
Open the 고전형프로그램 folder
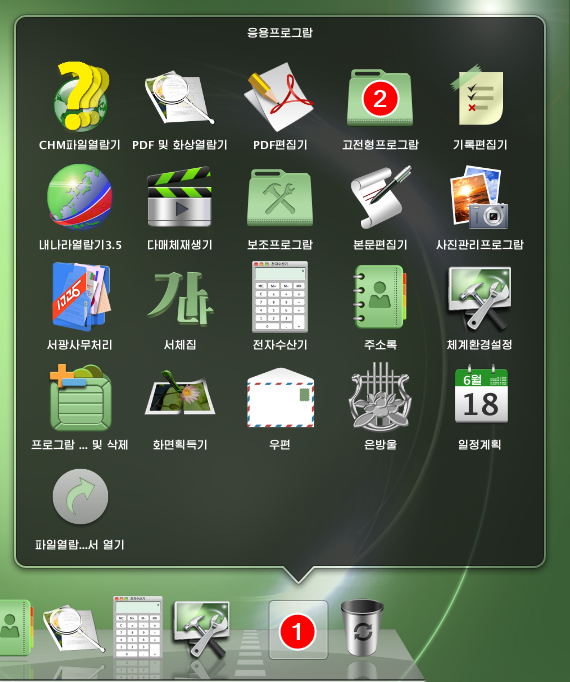coord(380,97)
